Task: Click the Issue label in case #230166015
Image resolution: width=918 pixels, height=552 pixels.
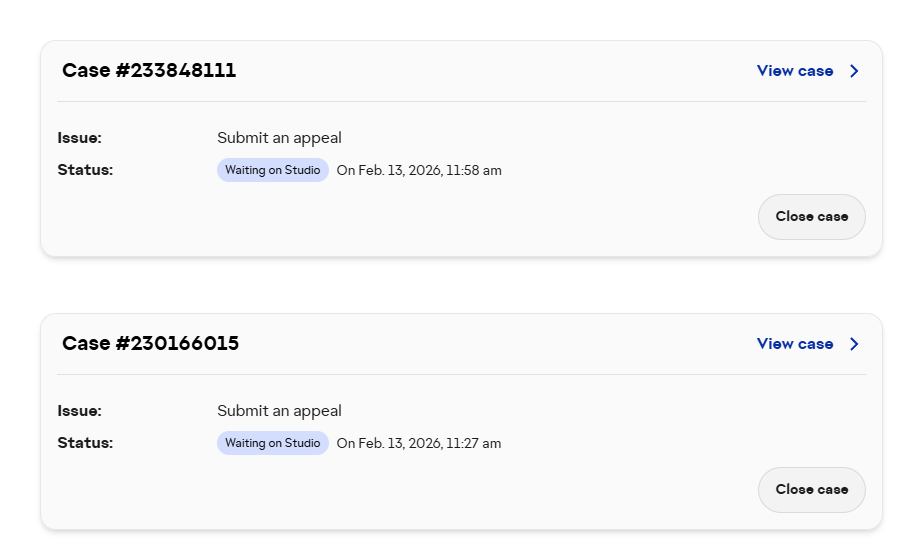Action: pos(80,411)
